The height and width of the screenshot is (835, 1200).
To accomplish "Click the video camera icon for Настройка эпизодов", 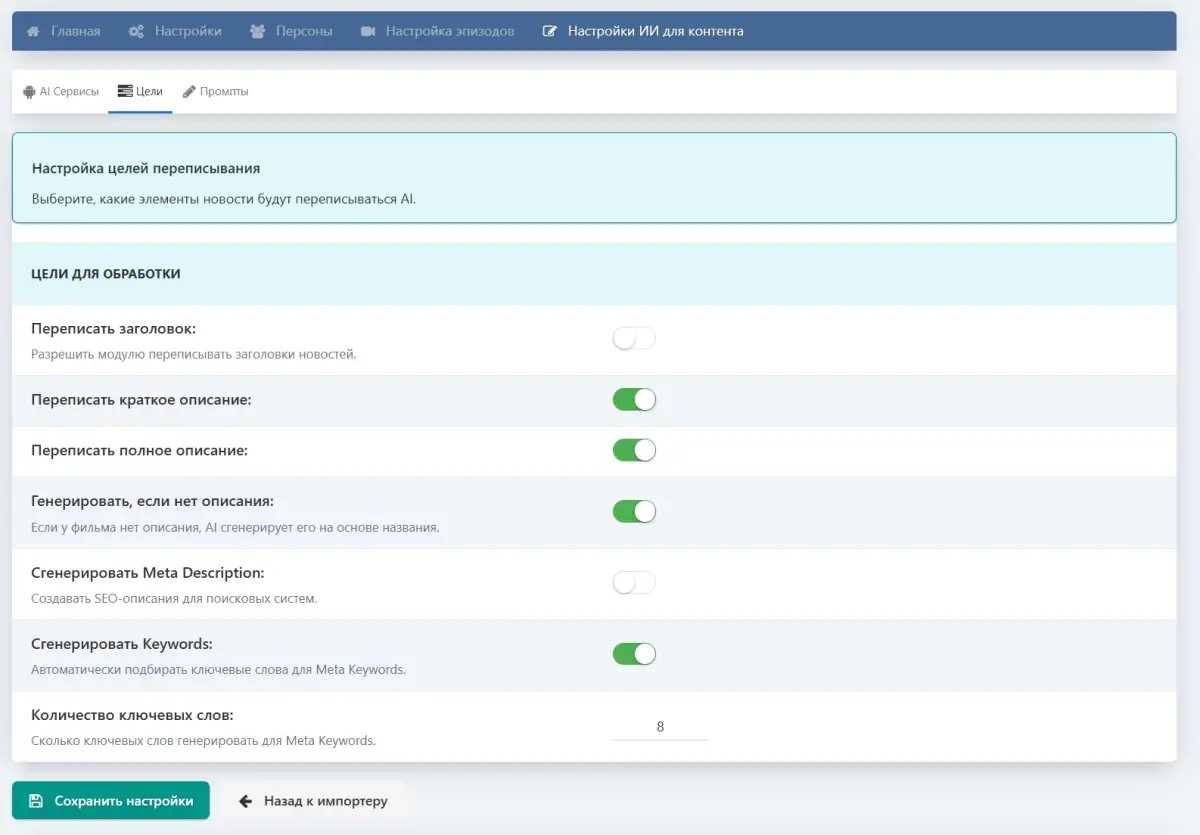I will coord(367,31).
